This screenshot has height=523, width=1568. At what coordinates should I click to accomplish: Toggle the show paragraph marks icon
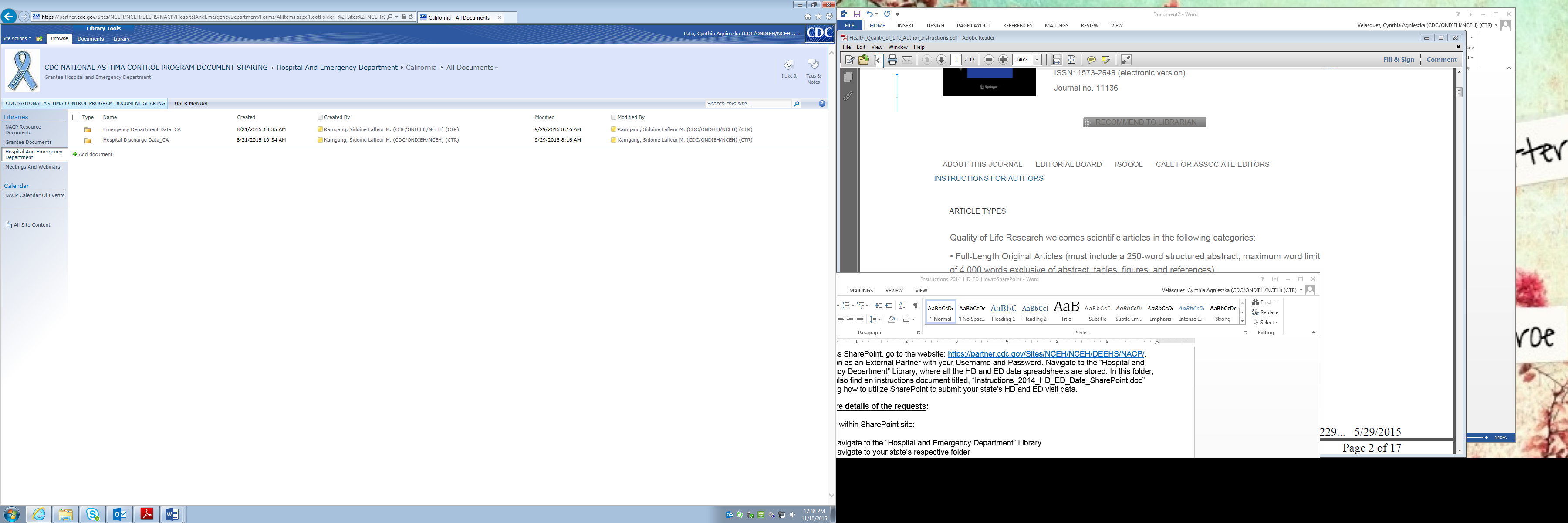(x=915, y=306)
